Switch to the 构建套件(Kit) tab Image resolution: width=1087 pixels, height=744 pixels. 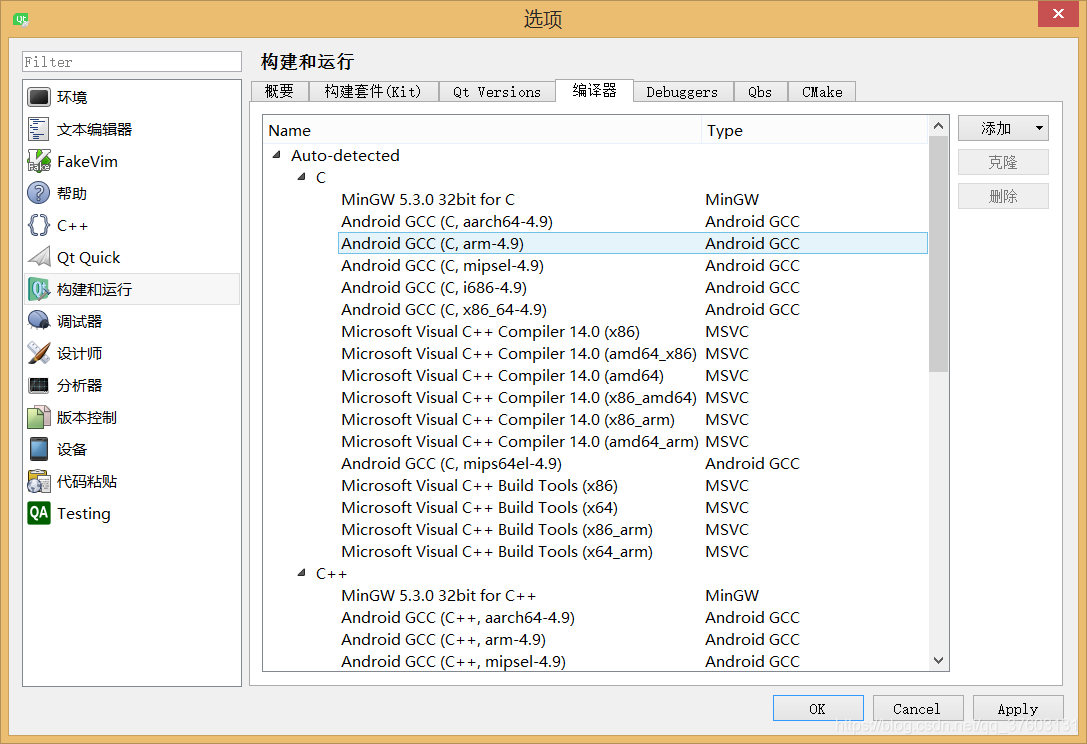pos(373,92)
